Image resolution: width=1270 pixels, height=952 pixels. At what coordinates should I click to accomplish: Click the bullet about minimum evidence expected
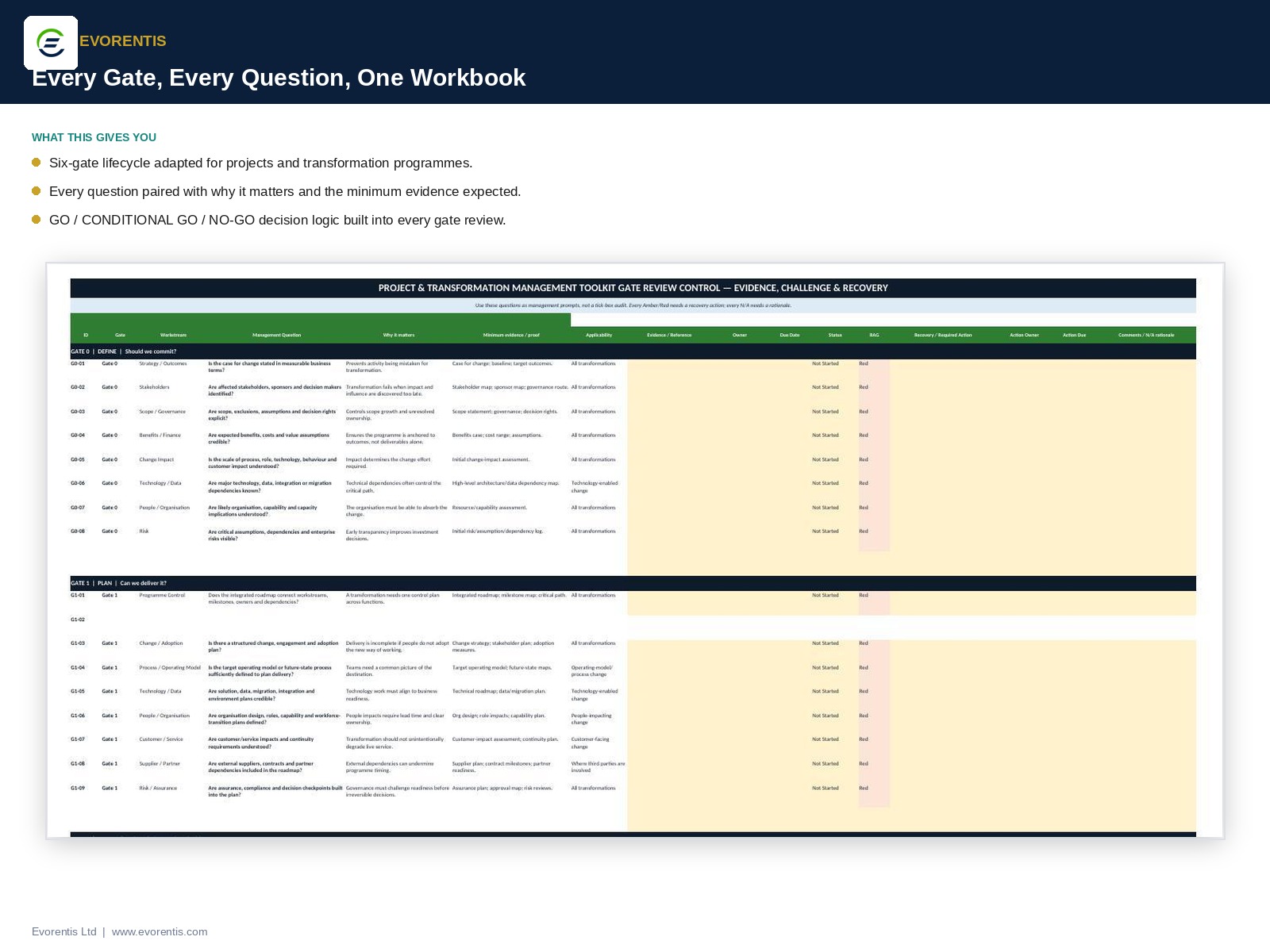(285, 191)
